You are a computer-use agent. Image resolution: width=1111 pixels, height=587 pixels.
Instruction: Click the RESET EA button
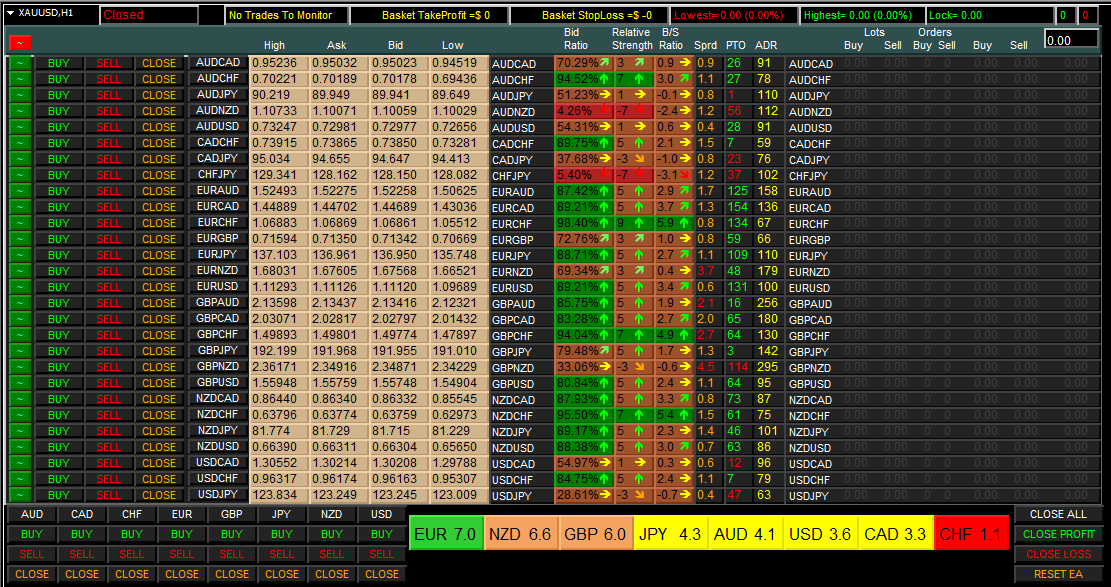click(x=1058, y=574)
